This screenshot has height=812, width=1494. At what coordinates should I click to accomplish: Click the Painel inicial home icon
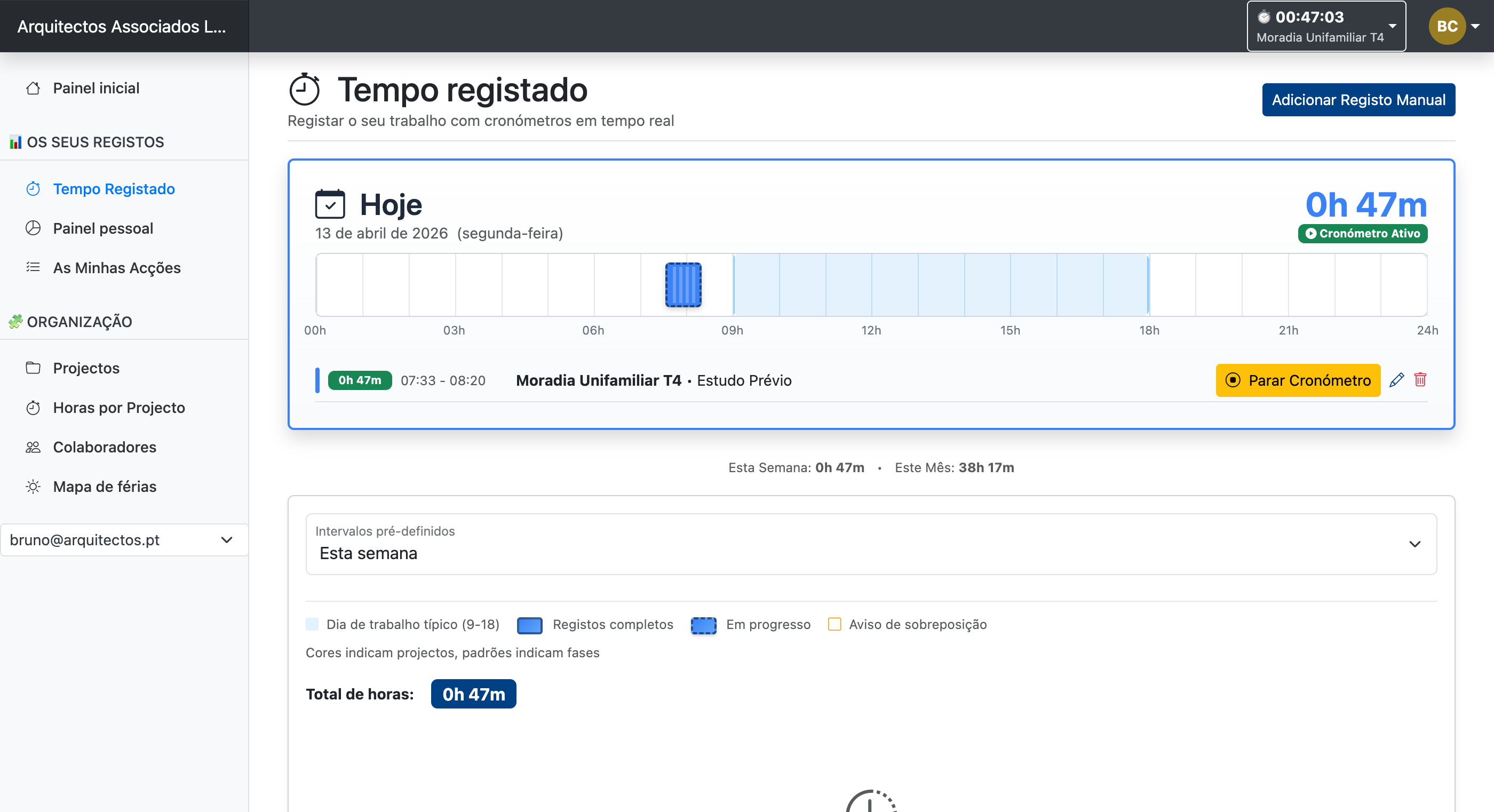point(33,87)
